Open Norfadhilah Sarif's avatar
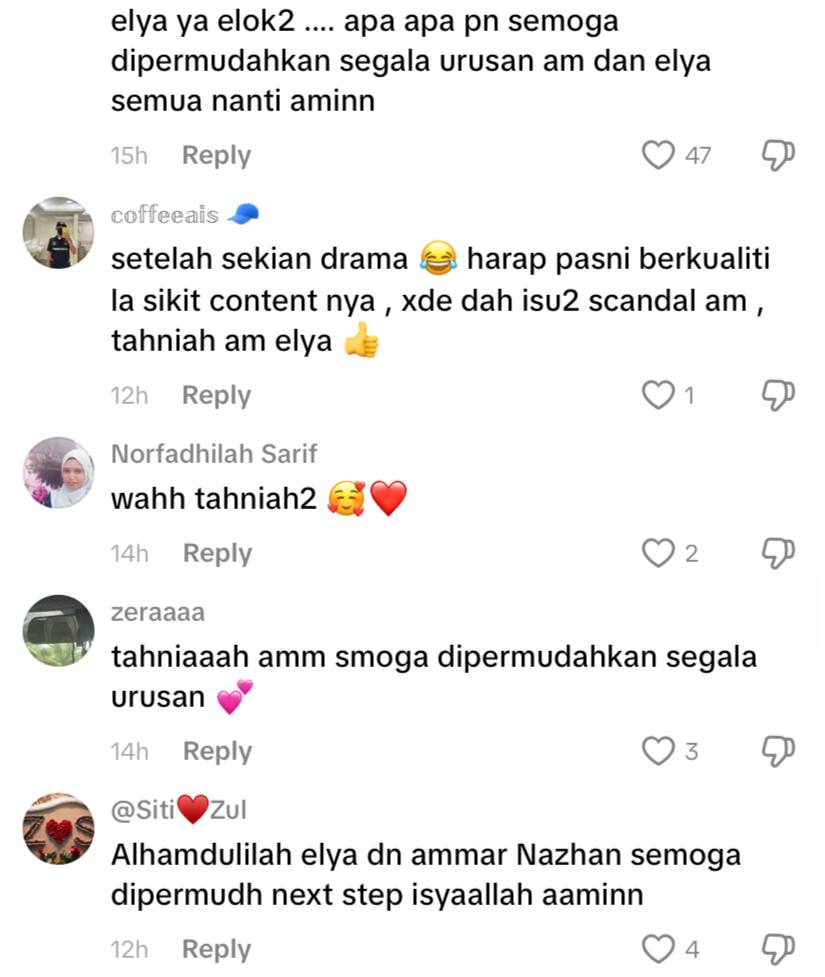The width and height of the screenshot is (825, 977). 59,472
